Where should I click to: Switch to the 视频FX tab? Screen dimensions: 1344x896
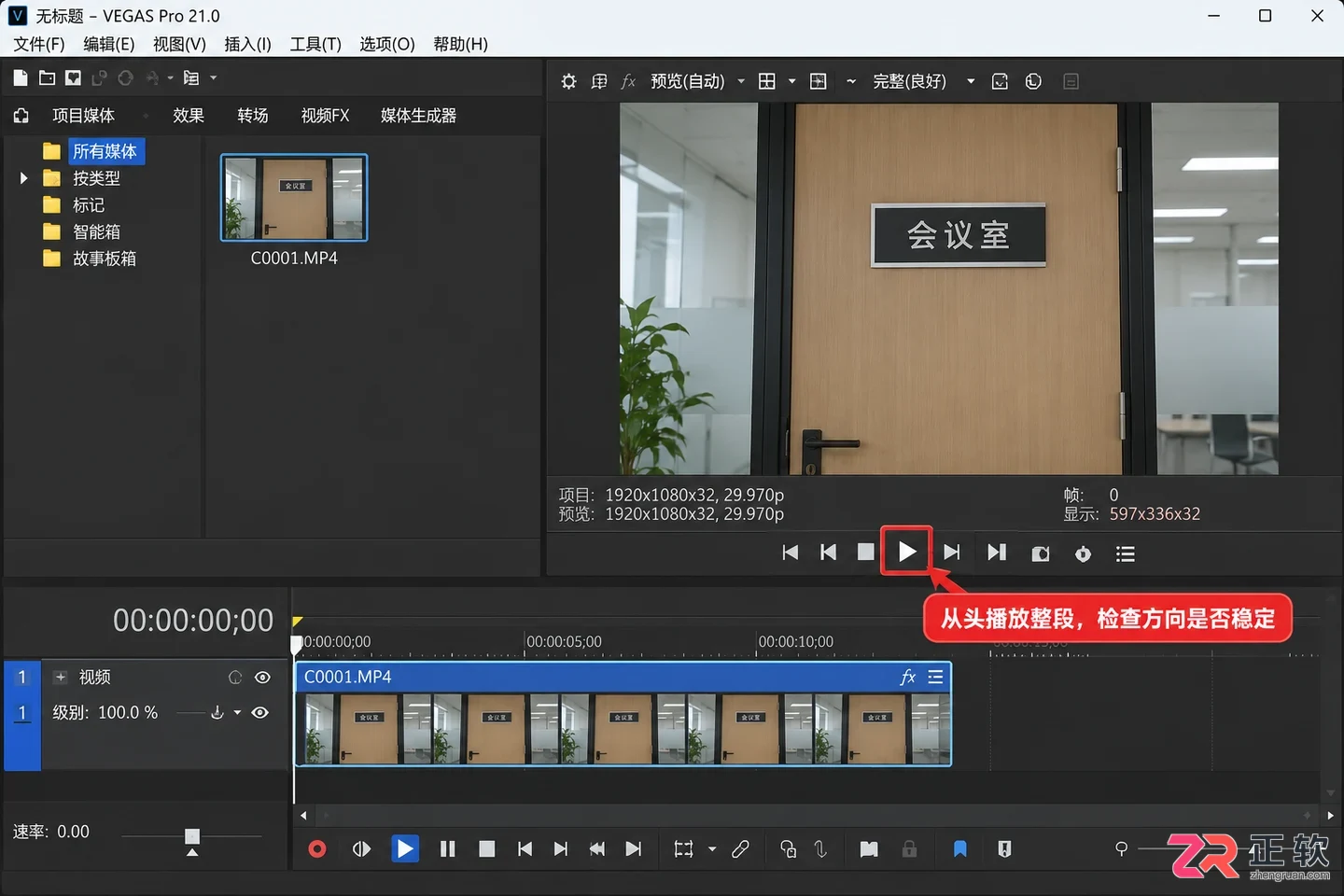[x=325, y=116]
